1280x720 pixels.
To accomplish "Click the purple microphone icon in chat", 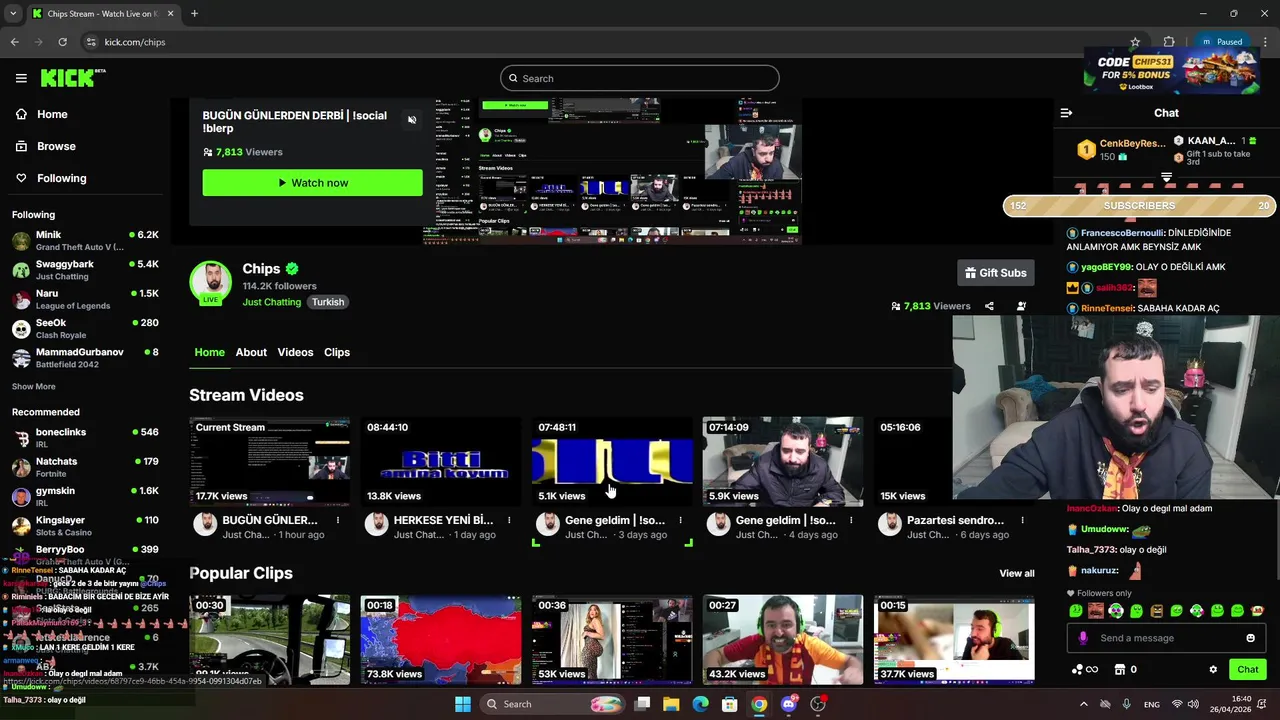I will pyautogui.click(x=1082, y=638).
